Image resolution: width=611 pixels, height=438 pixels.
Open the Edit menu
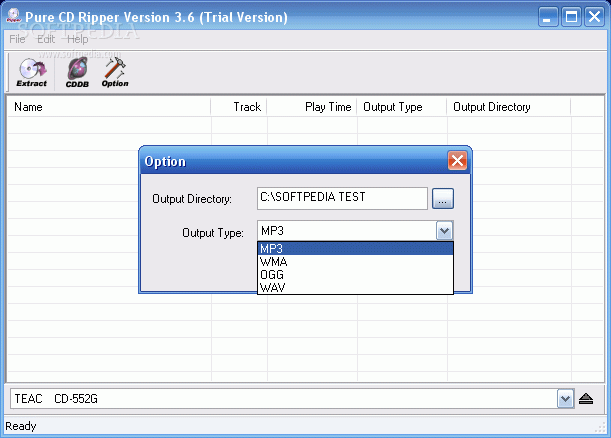point(46,39)
